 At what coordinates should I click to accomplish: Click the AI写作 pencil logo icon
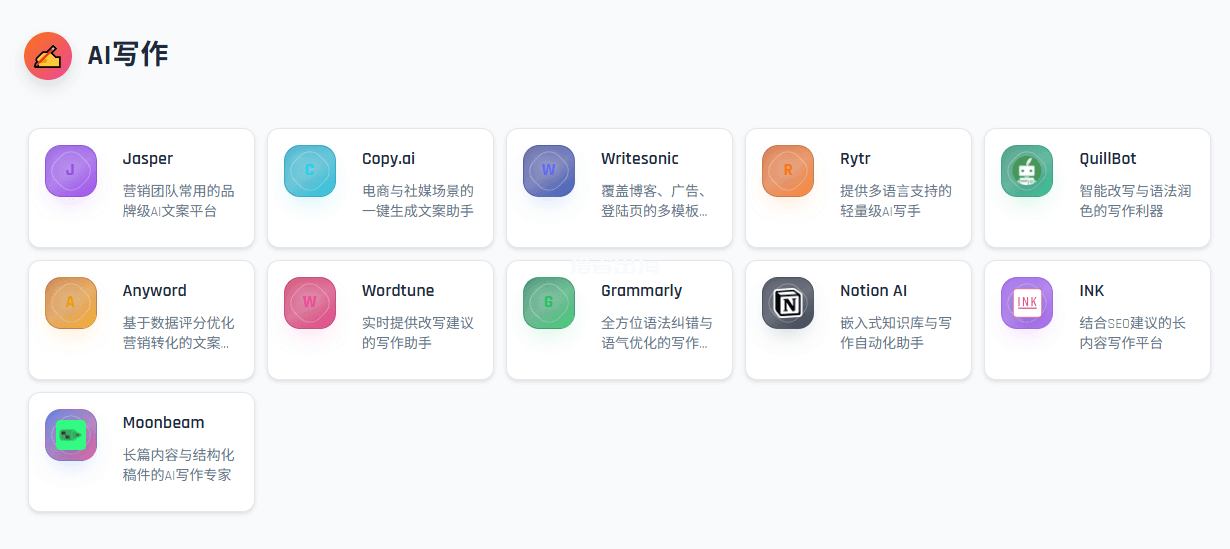48,56
